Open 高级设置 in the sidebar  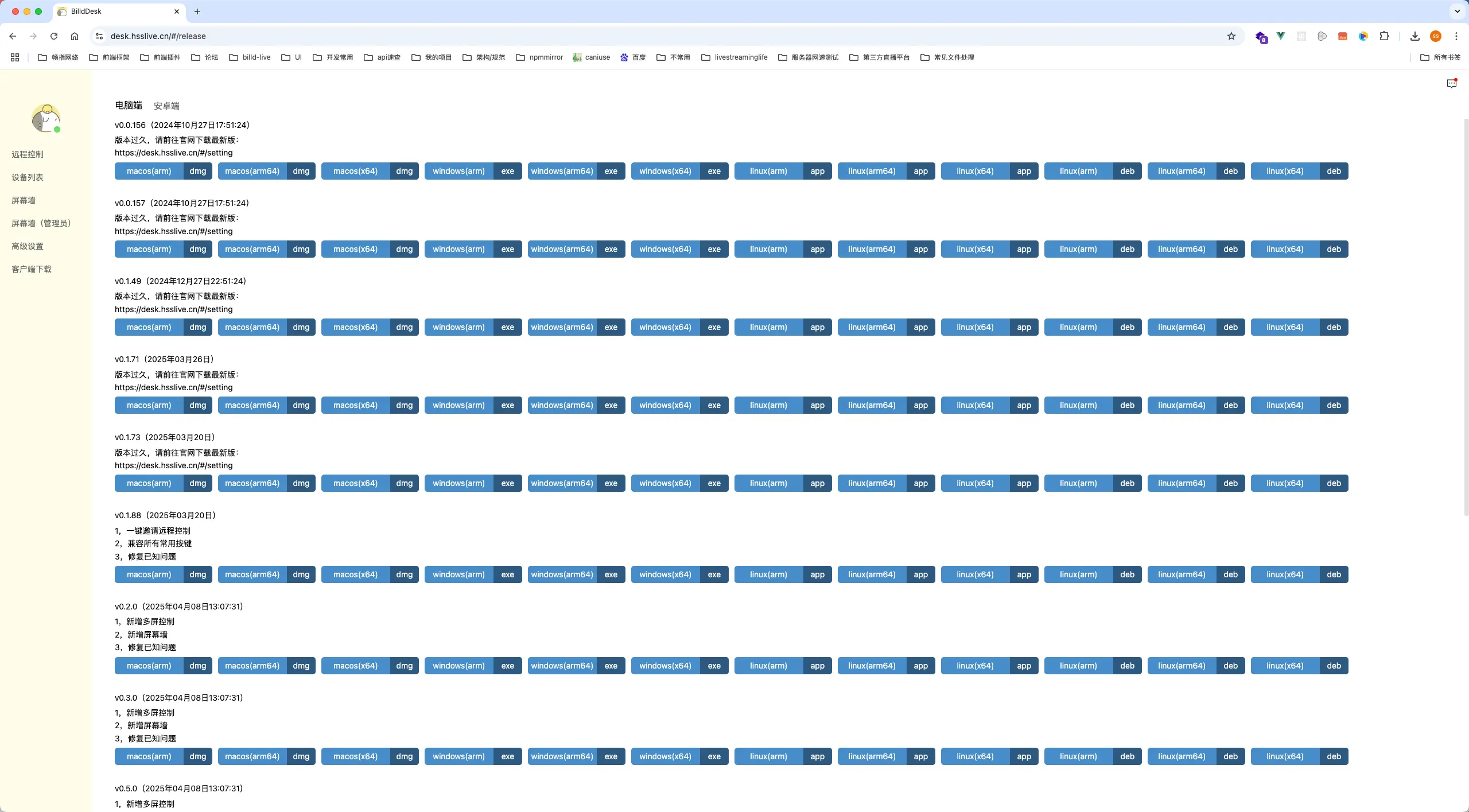coord(28,246)
